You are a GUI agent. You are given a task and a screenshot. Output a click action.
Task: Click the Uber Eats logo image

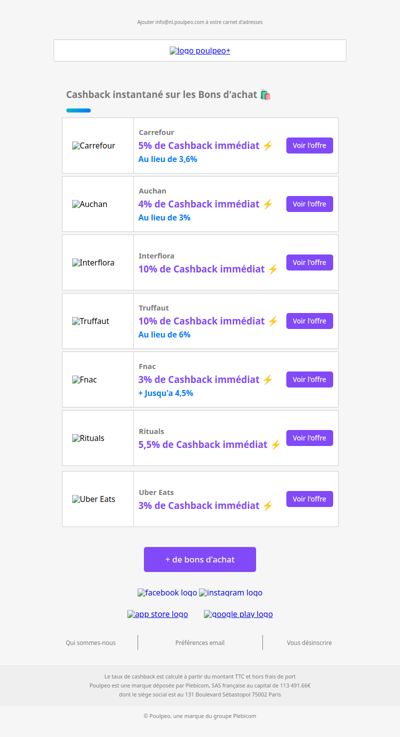pos(94,499)
